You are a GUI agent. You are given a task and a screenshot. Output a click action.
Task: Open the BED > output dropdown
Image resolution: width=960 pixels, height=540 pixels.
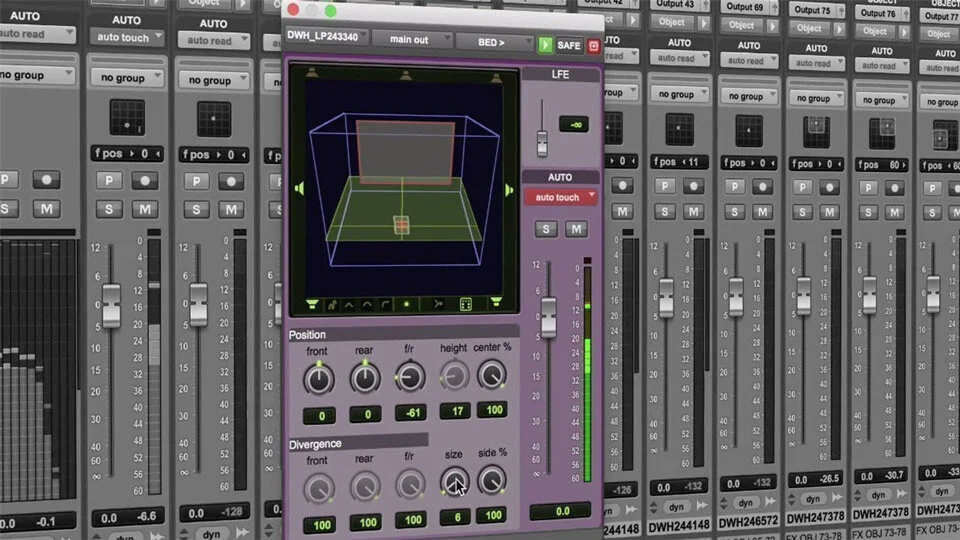click(x=495, y=42)
